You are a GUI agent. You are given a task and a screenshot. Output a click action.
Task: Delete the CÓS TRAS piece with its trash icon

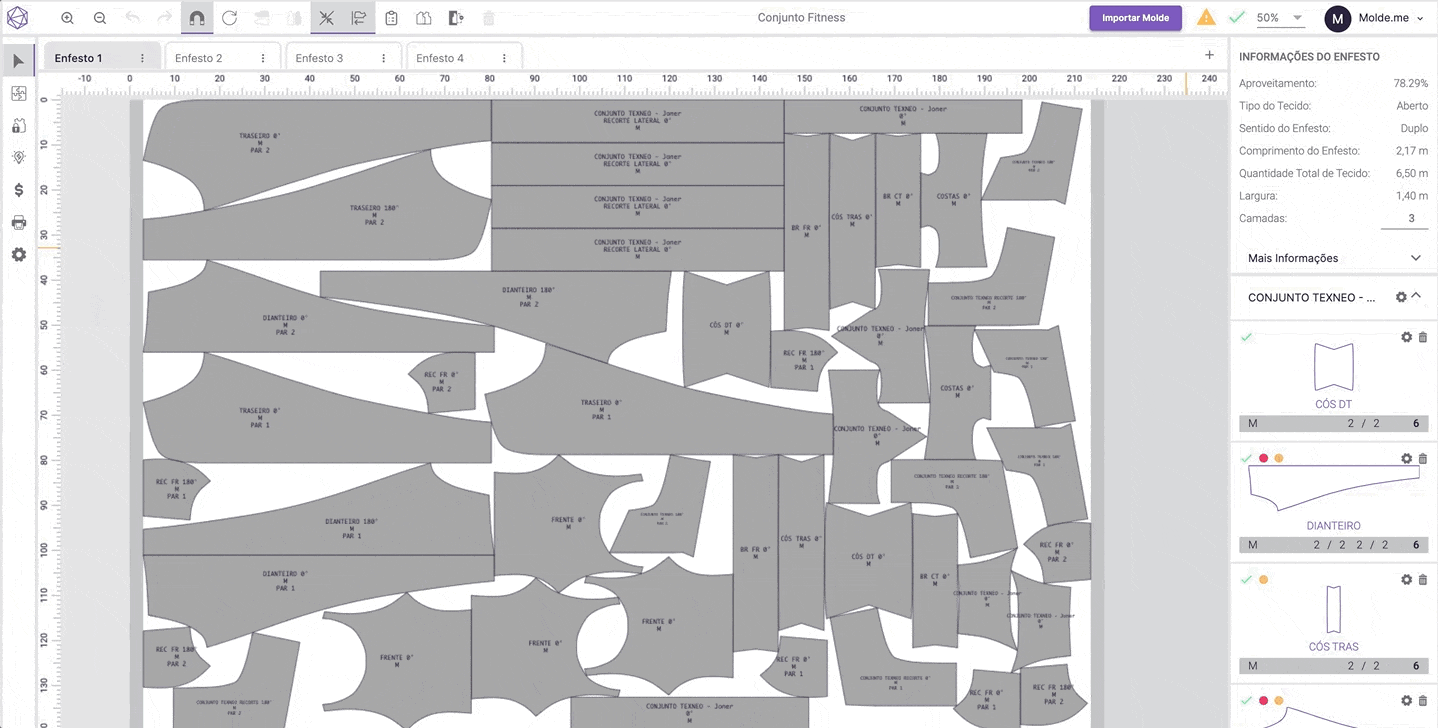coord(1423,579)
